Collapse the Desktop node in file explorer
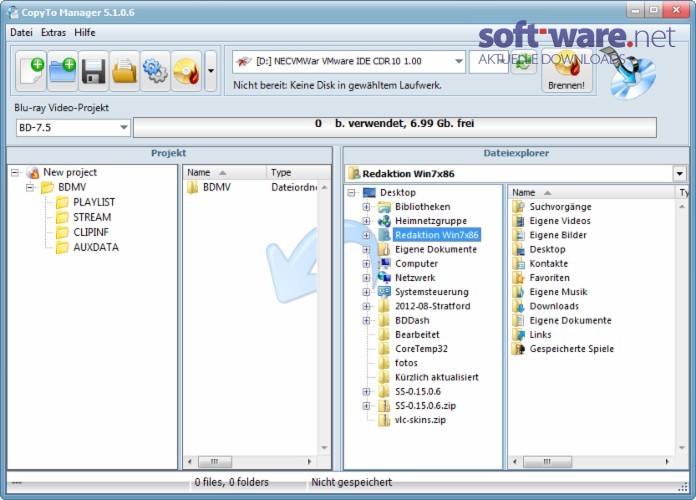 tap(352, 193)
